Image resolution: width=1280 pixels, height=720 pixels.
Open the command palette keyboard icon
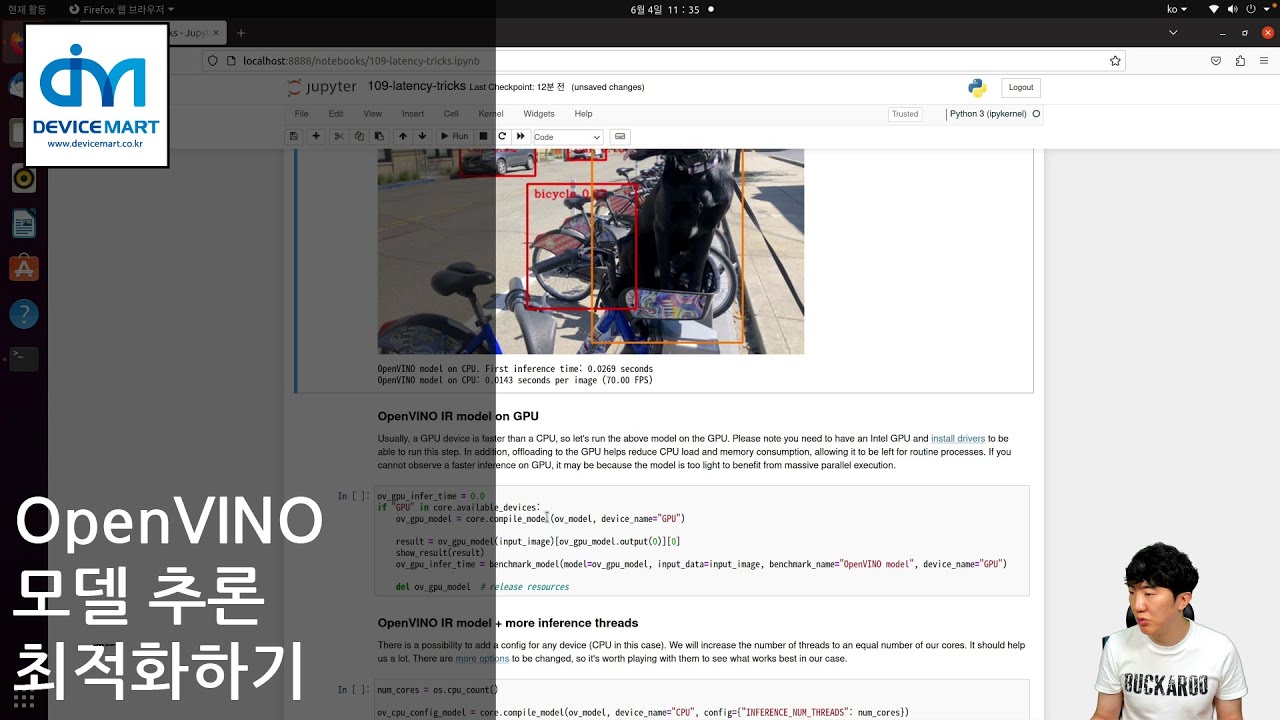pos(620,136)
